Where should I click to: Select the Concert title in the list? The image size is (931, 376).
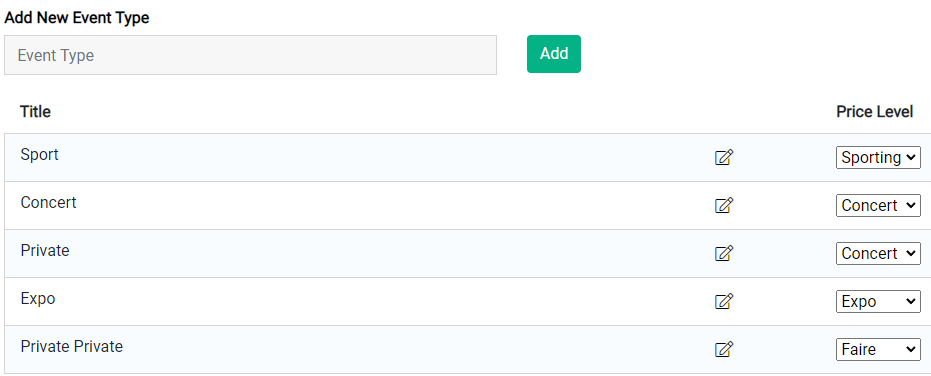pyautogui.click(x=49, y=203)
